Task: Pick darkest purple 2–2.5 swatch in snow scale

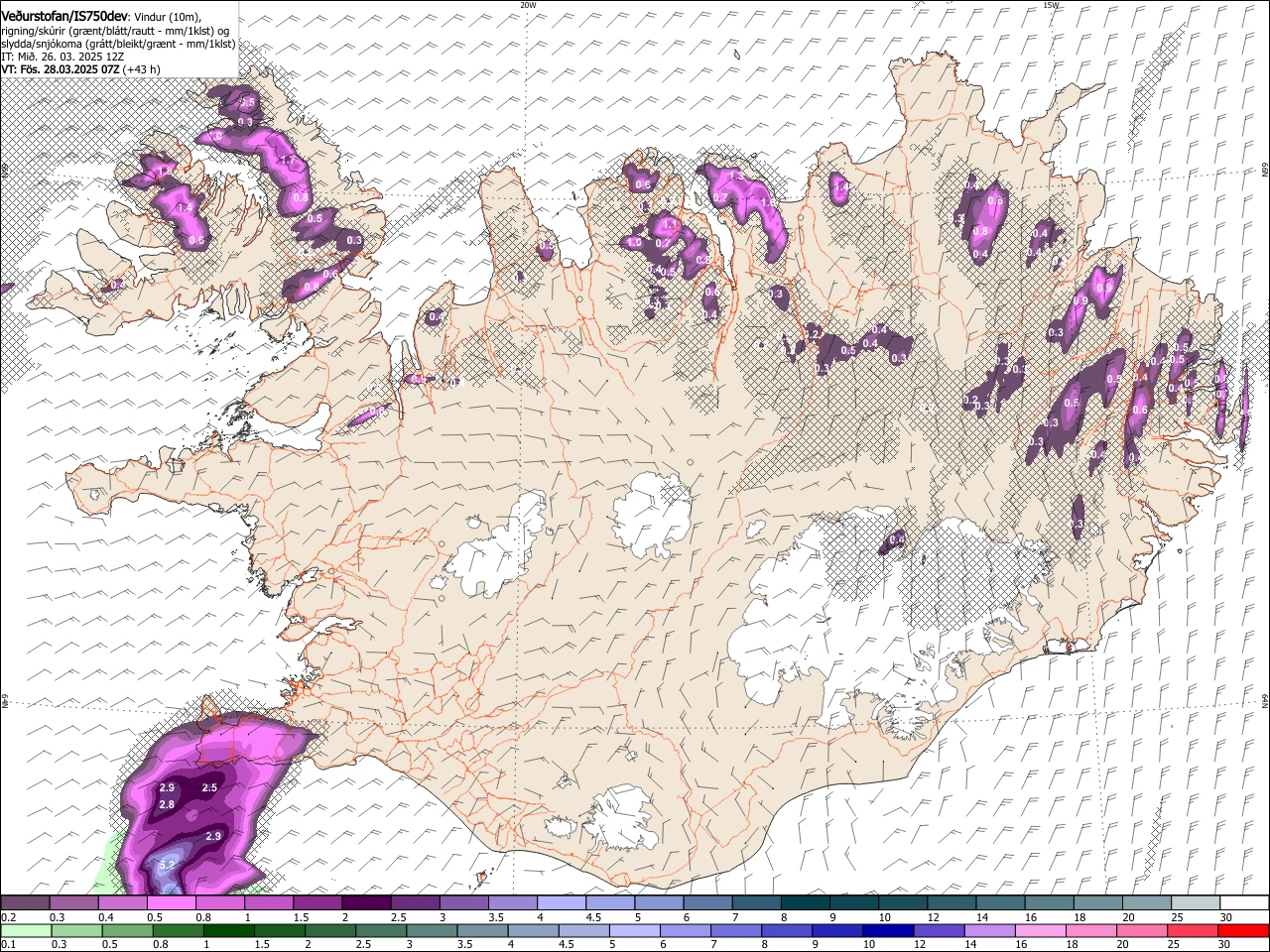Action: click(366, 902)
